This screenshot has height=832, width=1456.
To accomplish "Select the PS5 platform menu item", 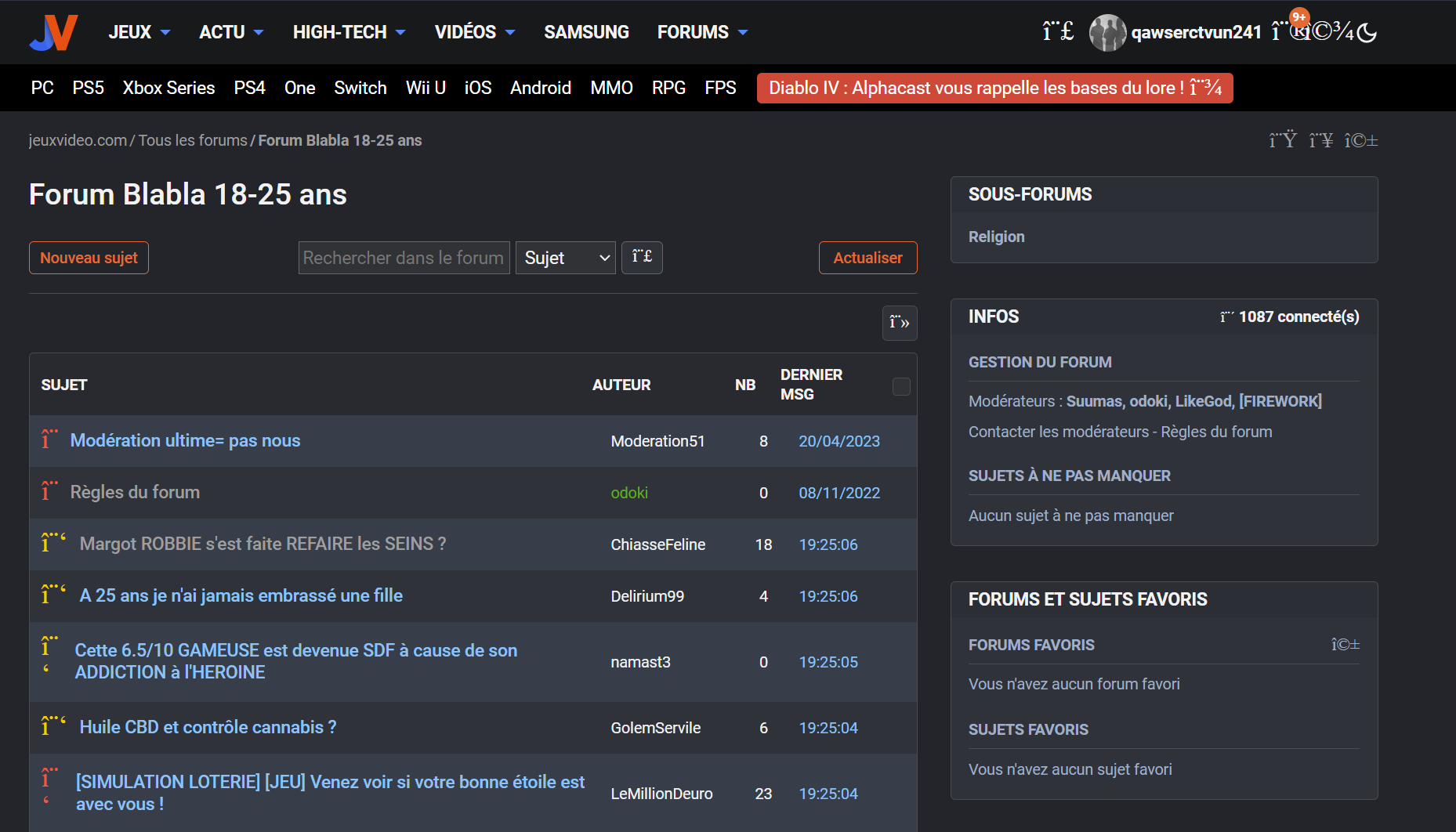I will 88,88.
